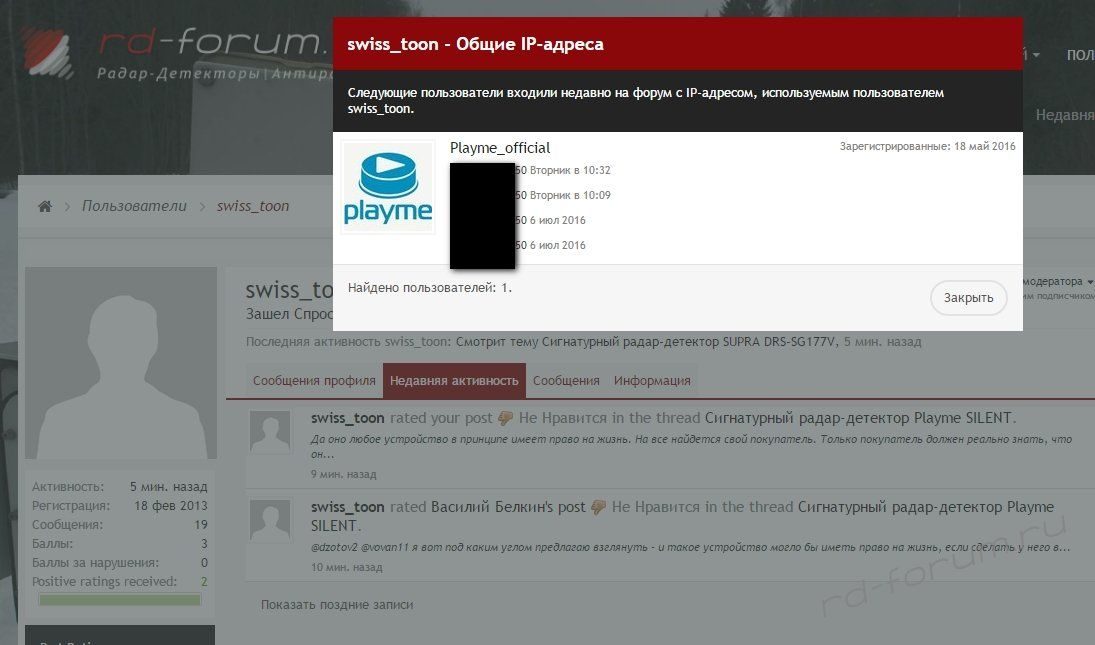Open Недавня item in the sub-navigation
Viewport: 1095px width, 645px height.
1065,114
